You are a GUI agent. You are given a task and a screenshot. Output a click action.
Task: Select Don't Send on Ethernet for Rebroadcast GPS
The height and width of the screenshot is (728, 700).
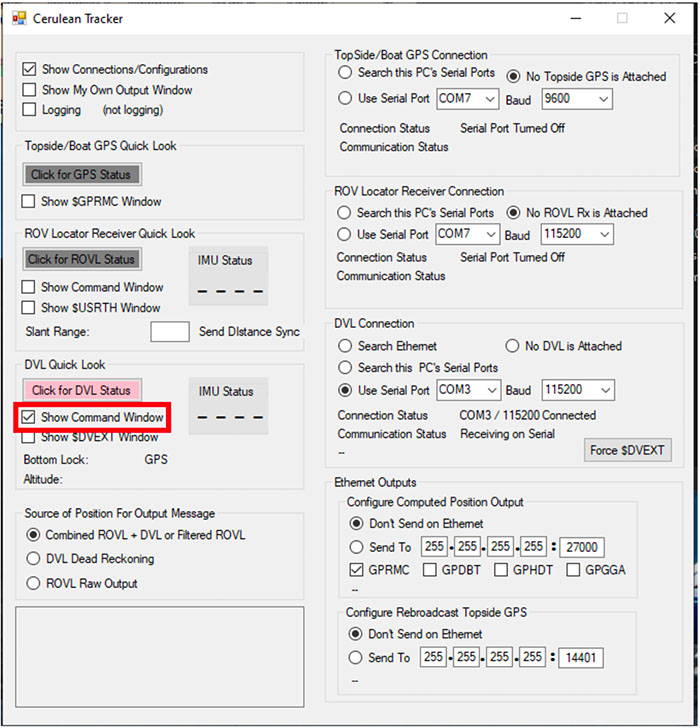point(355,634)
